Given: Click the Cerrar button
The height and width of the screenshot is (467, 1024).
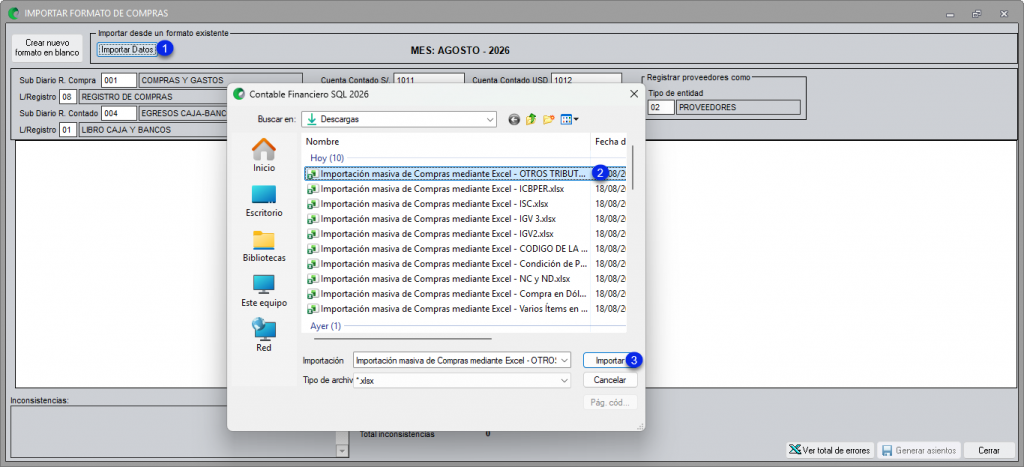Looking at the screenshot, I should point(989,451).
